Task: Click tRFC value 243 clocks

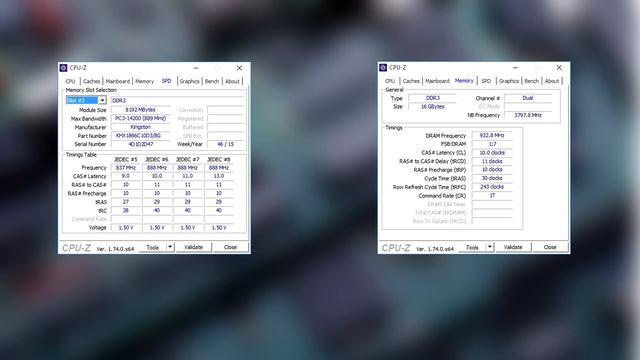Action: point(492,187)
